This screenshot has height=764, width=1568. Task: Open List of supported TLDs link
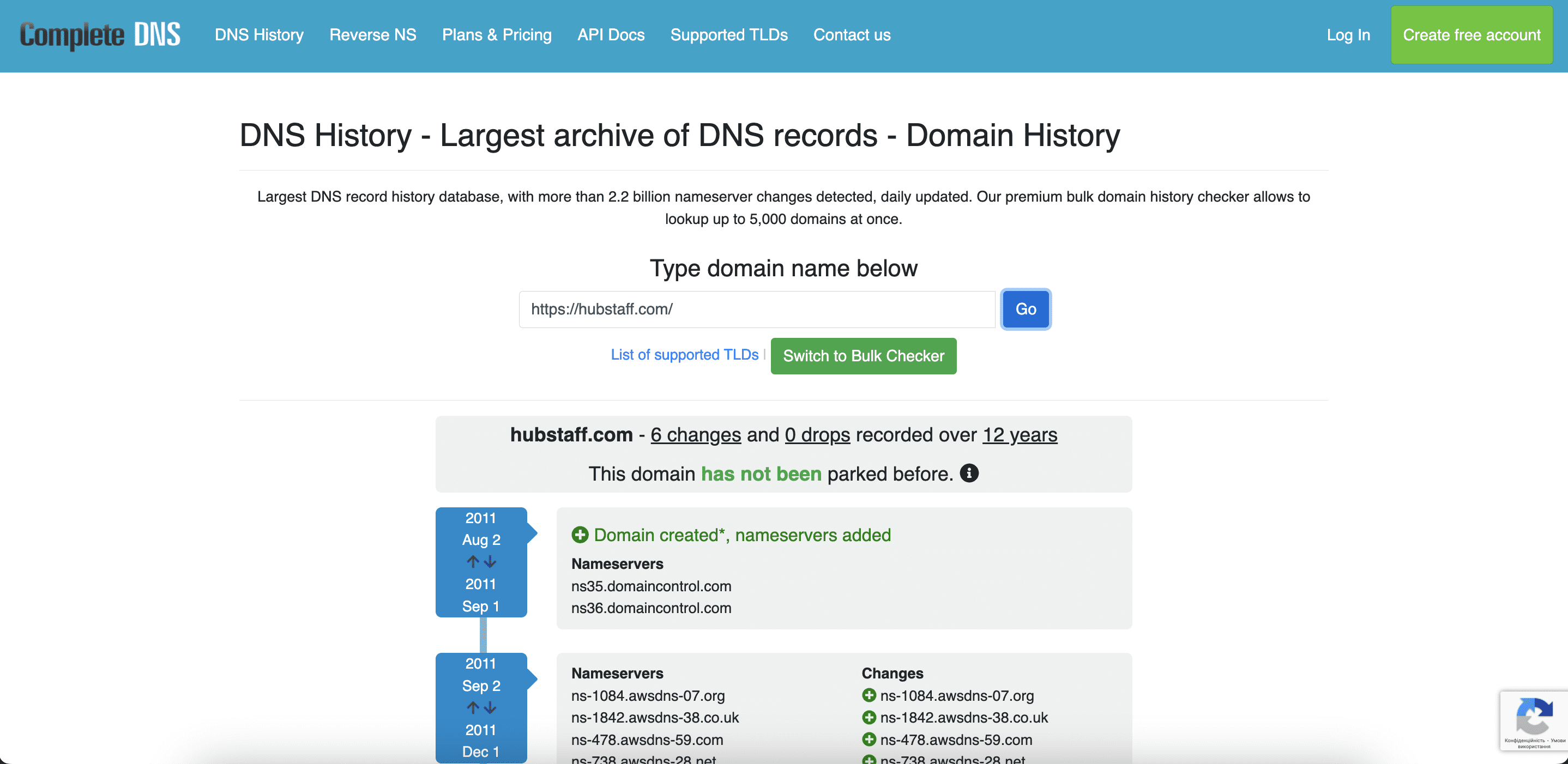(684, 355)
